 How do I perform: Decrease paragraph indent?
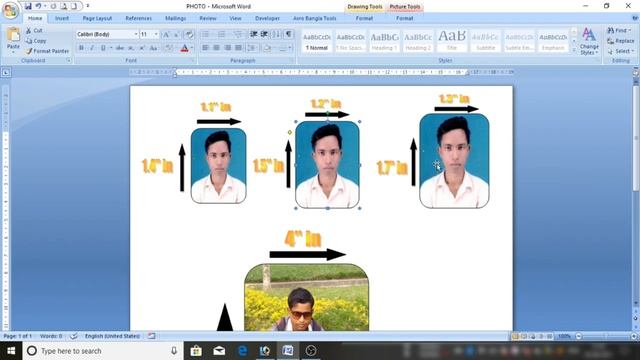253,34
